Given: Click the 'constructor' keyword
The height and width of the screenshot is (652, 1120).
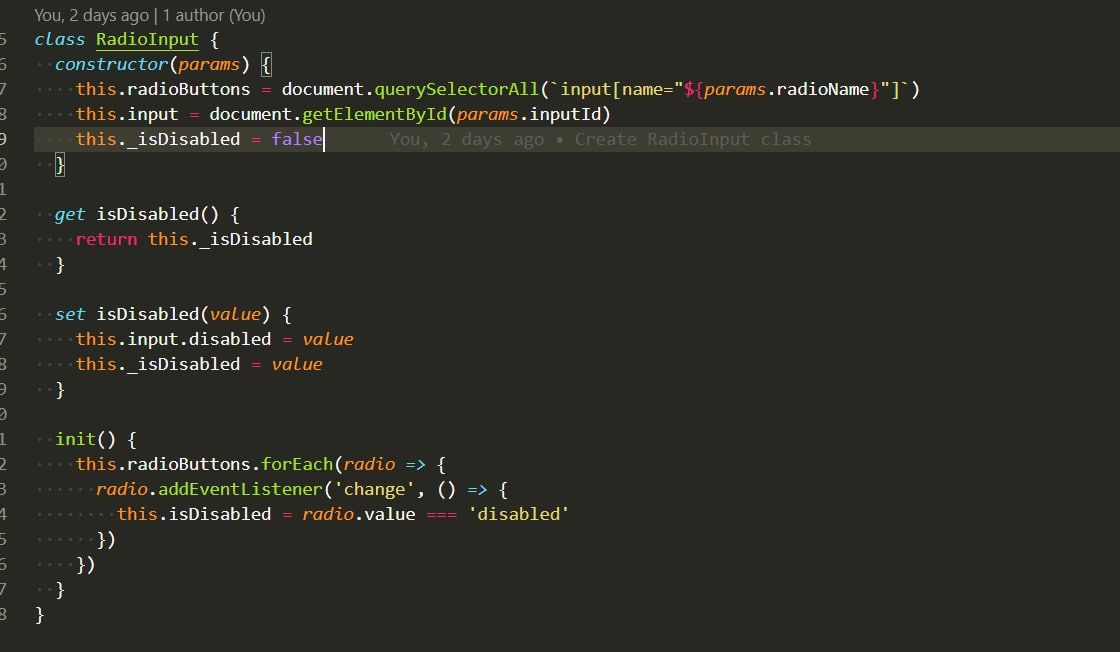Looking at the screenshot, I should click(111, 64).
